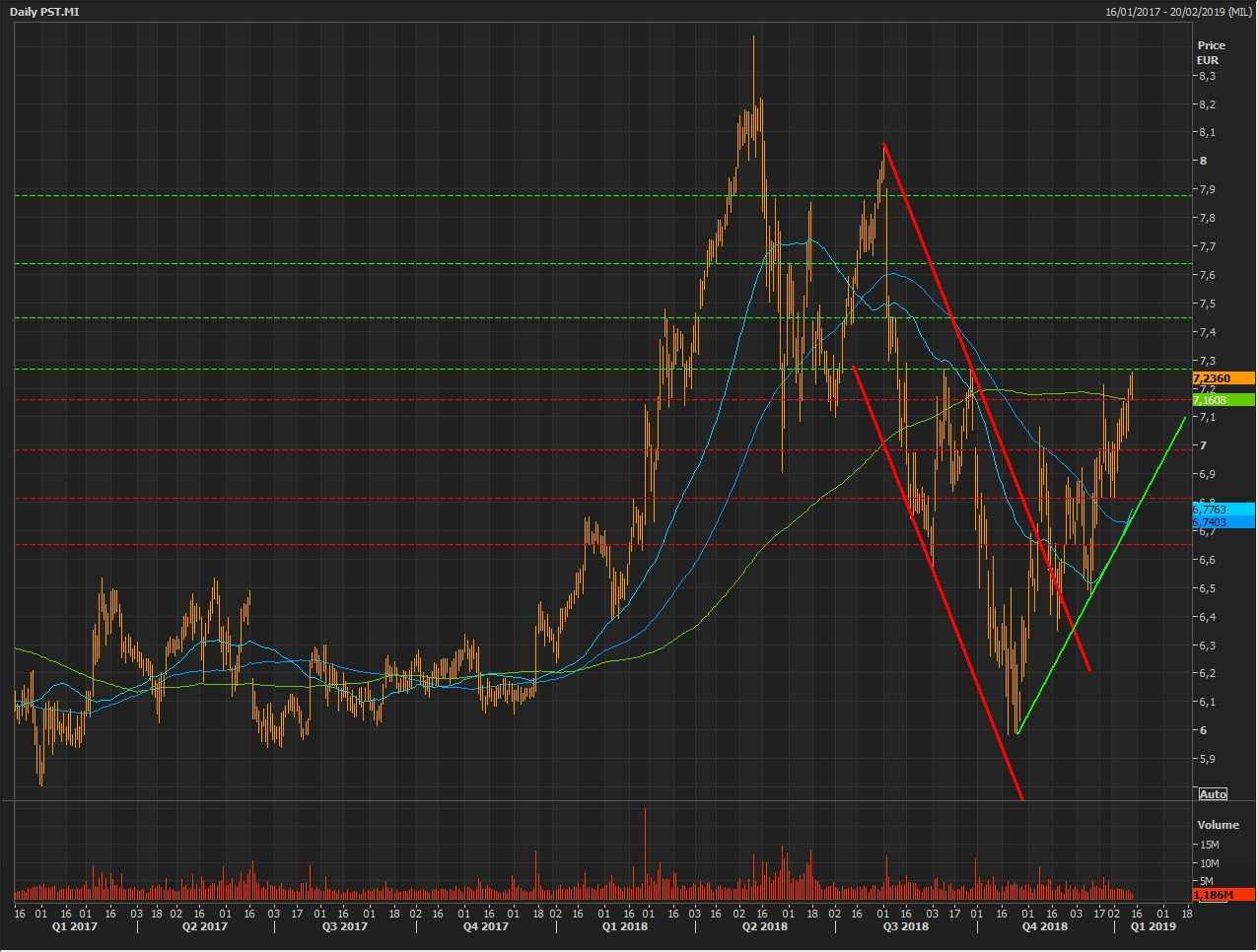Click the 6 level on price axis
Image resolution: width=1258 pixels, height=952 pixels.
coord(1203,730)
